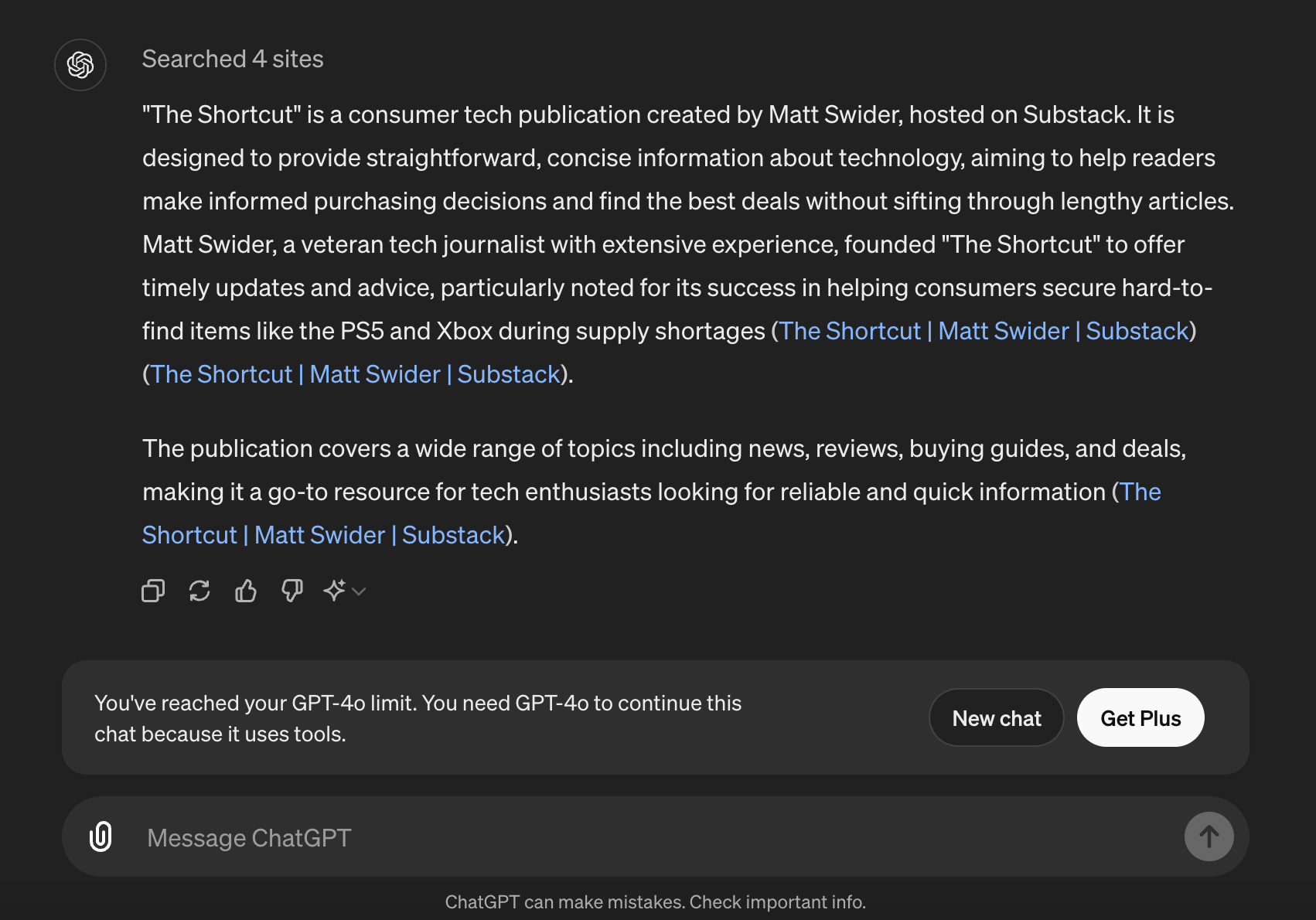
Task: Click the Get Plus button
Action: [1140, 717]
